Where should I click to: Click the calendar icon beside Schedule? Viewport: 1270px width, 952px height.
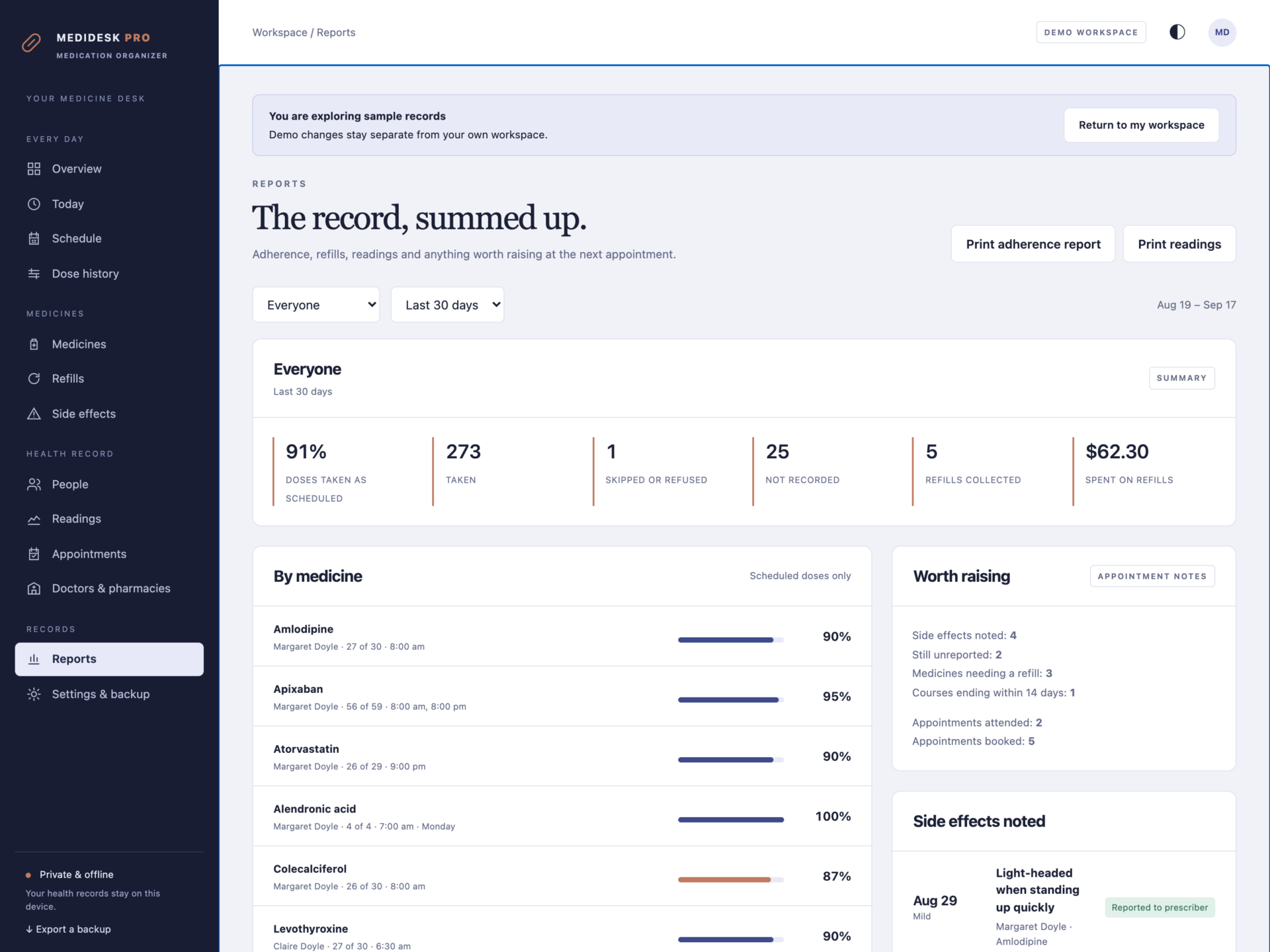pyautogui.click(x=34, y=239)
